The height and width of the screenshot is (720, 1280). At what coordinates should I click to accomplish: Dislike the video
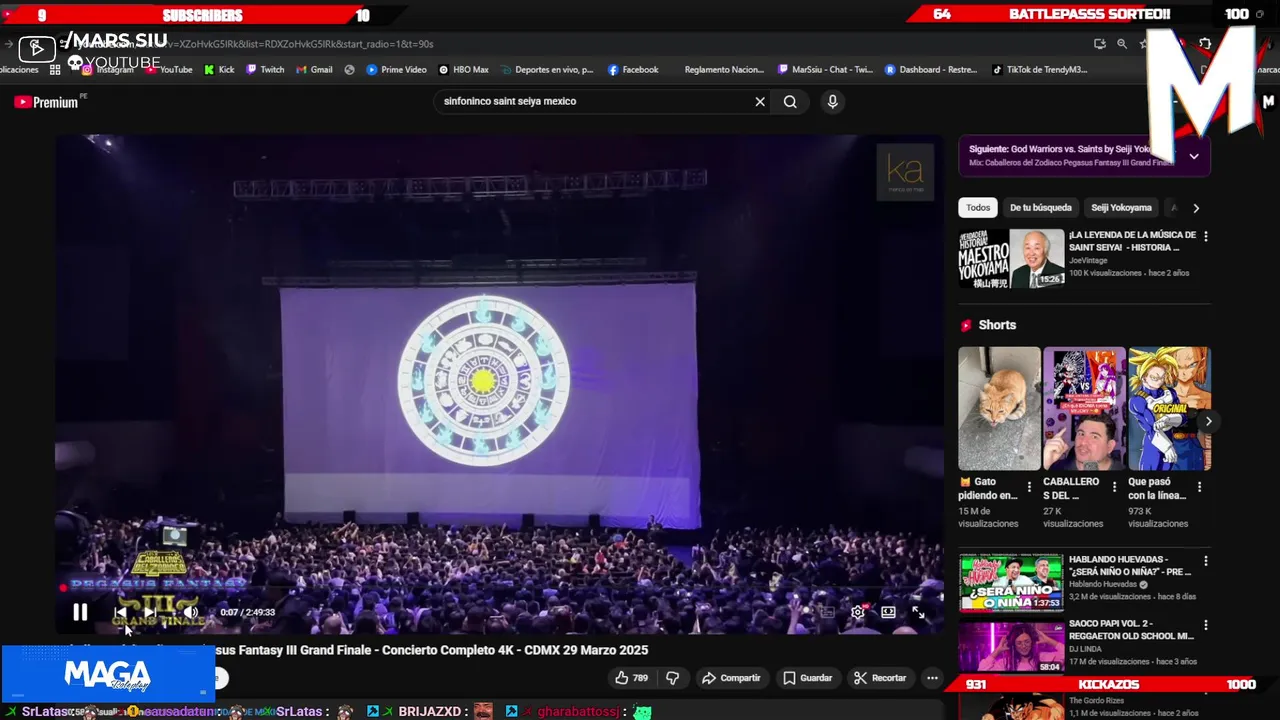[x=672, y=678]
